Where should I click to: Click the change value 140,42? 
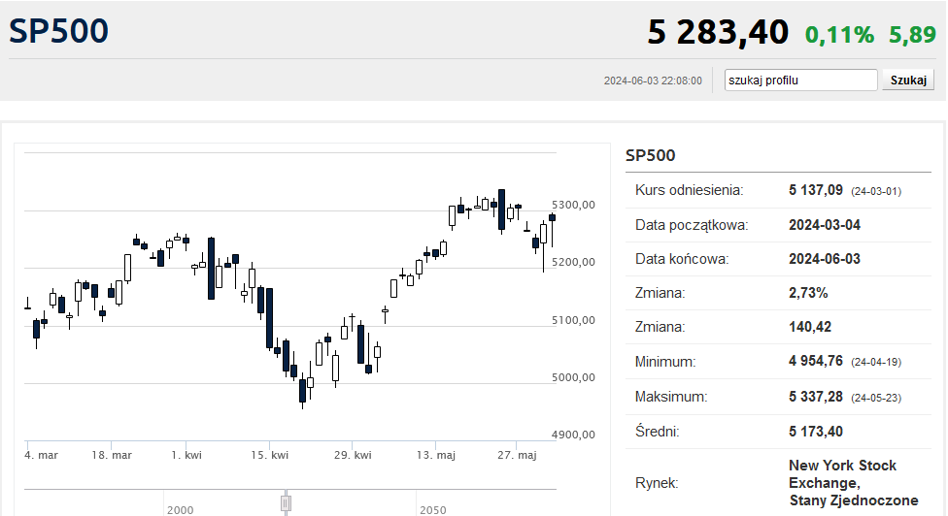pyautogui.click(x=810, y=327)
